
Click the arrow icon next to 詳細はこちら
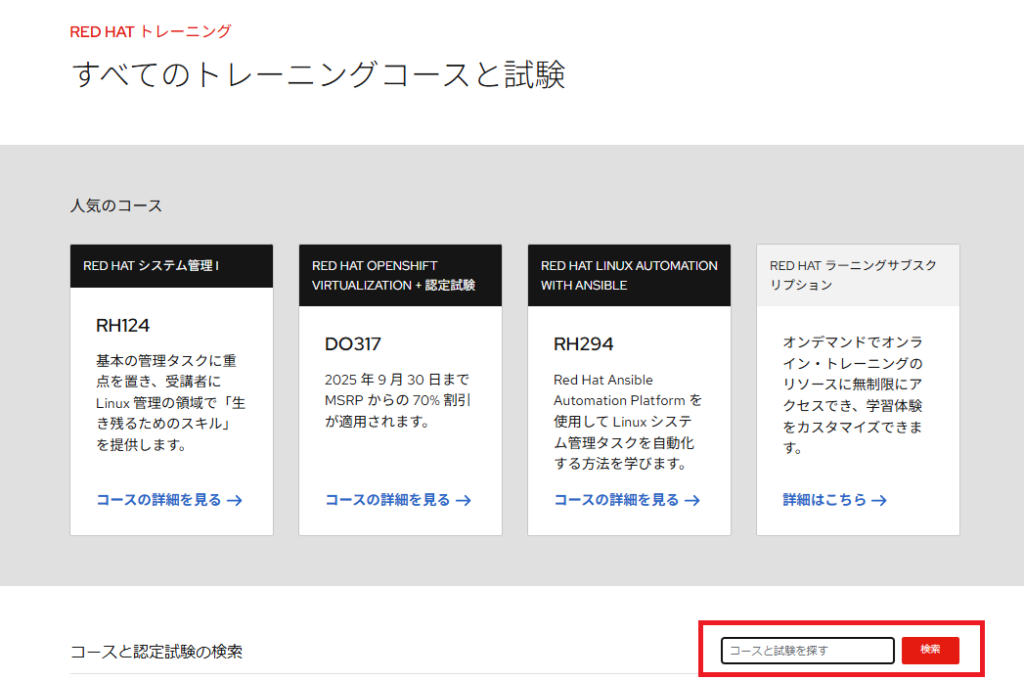click(x=879, y=500)
